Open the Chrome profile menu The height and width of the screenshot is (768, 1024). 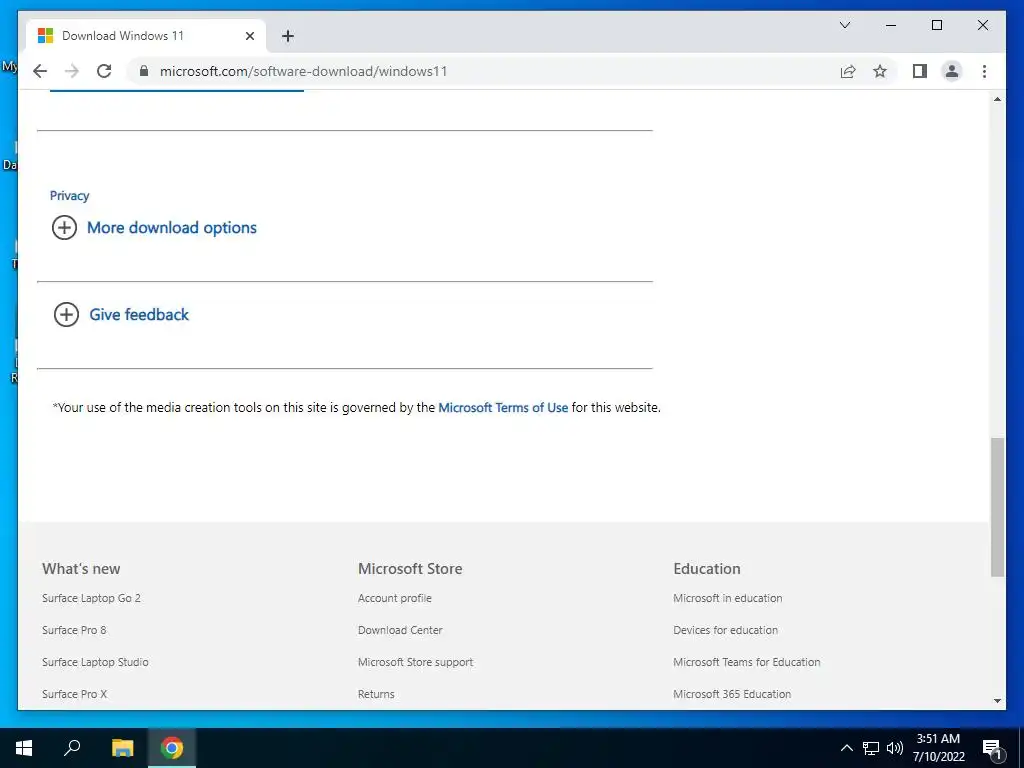coord(952,71)
